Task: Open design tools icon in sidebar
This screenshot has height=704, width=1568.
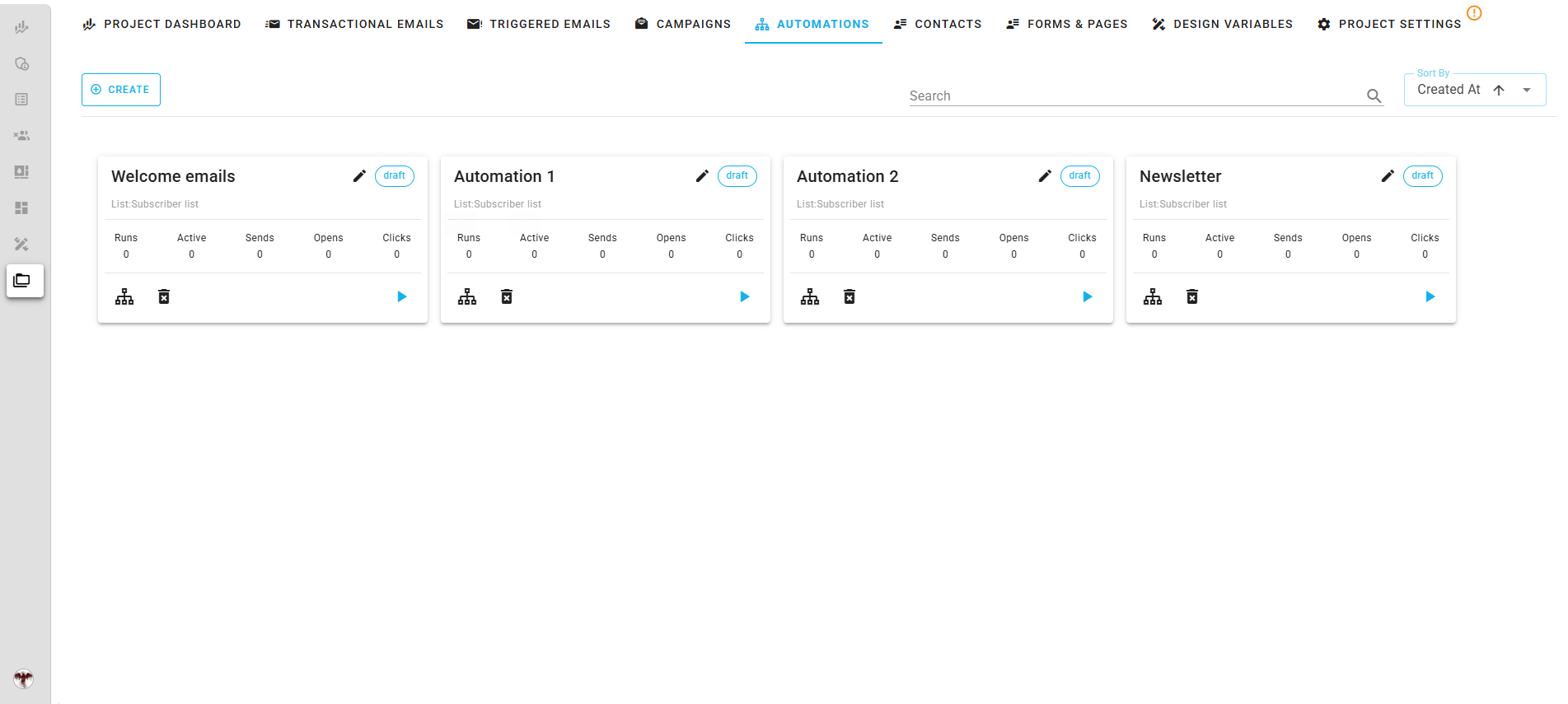Action: coord(21,245)
